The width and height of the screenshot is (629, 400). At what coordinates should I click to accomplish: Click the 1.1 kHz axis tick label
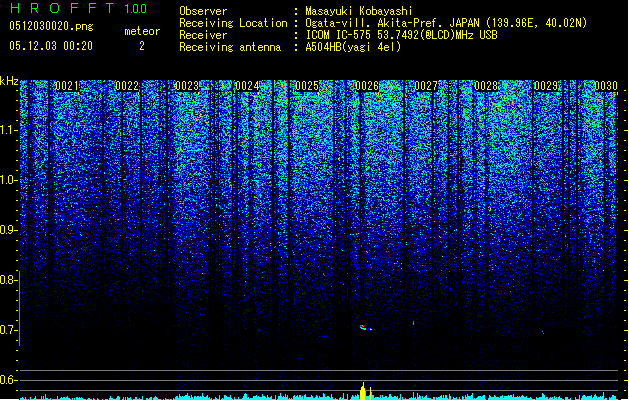click(x=8, y=130)
